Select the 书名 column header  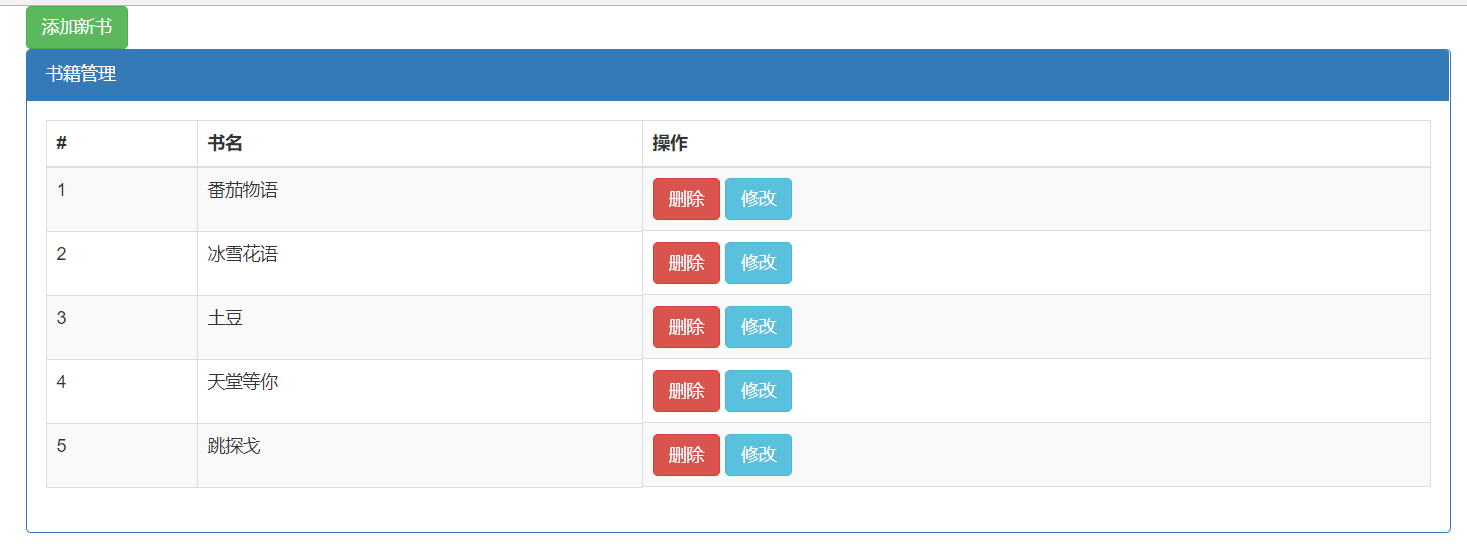tap(420, 144)
